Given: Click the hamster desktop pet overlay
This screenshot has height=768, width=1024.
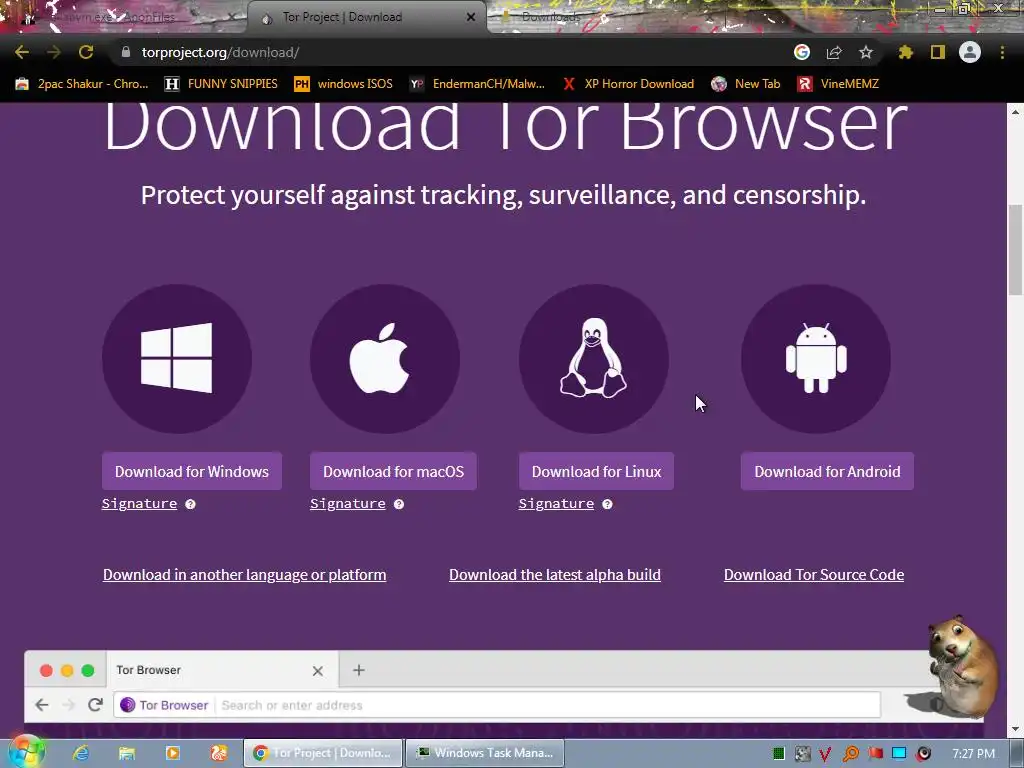Looking at the screenshot, I should [962, 665].
